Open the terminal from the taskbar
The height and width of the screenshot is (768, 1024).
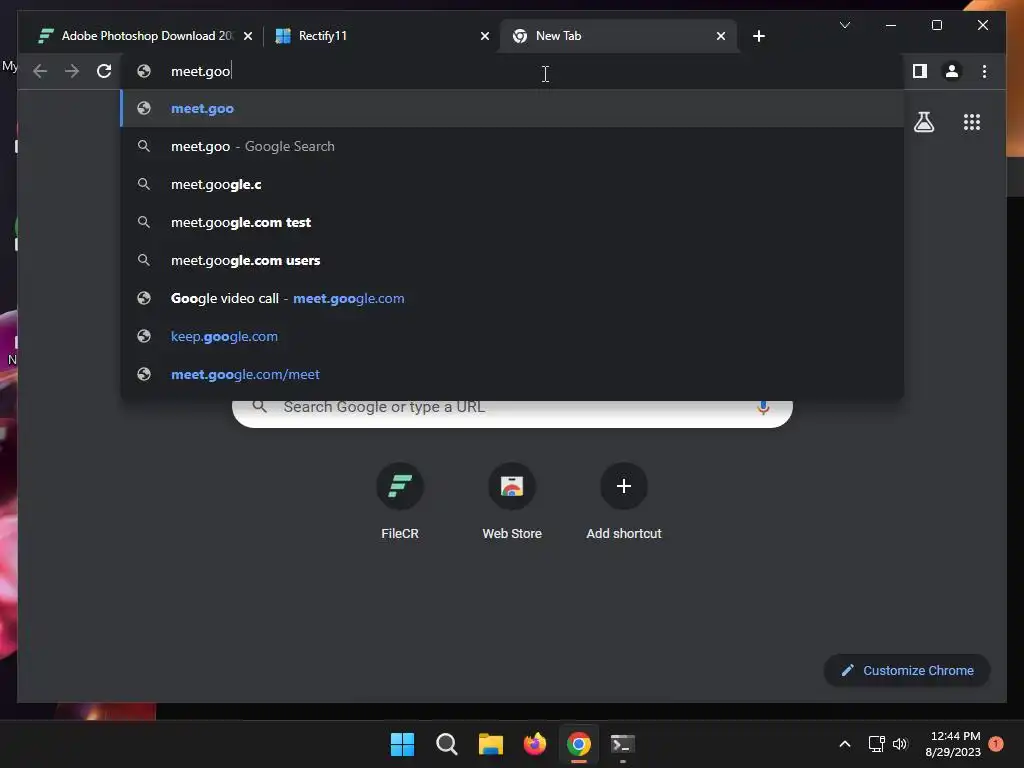click(x=622, y=744)
